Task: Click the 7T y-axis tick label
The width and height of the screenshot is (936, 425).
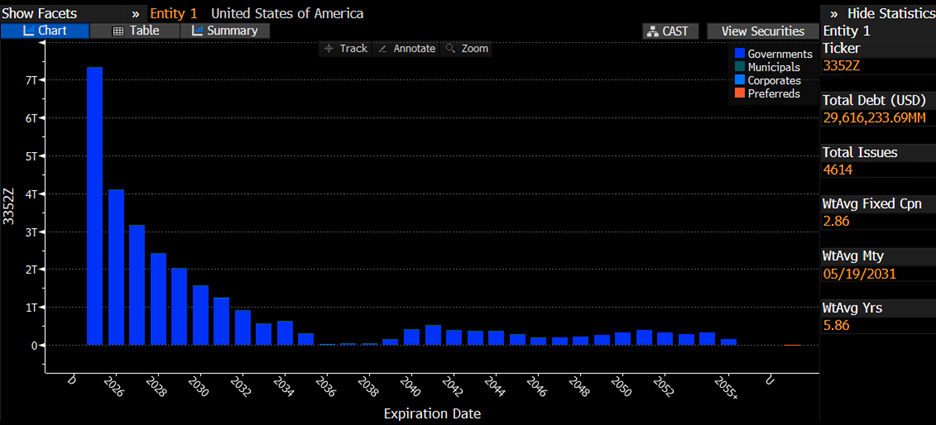Action: tap(30, 80)
